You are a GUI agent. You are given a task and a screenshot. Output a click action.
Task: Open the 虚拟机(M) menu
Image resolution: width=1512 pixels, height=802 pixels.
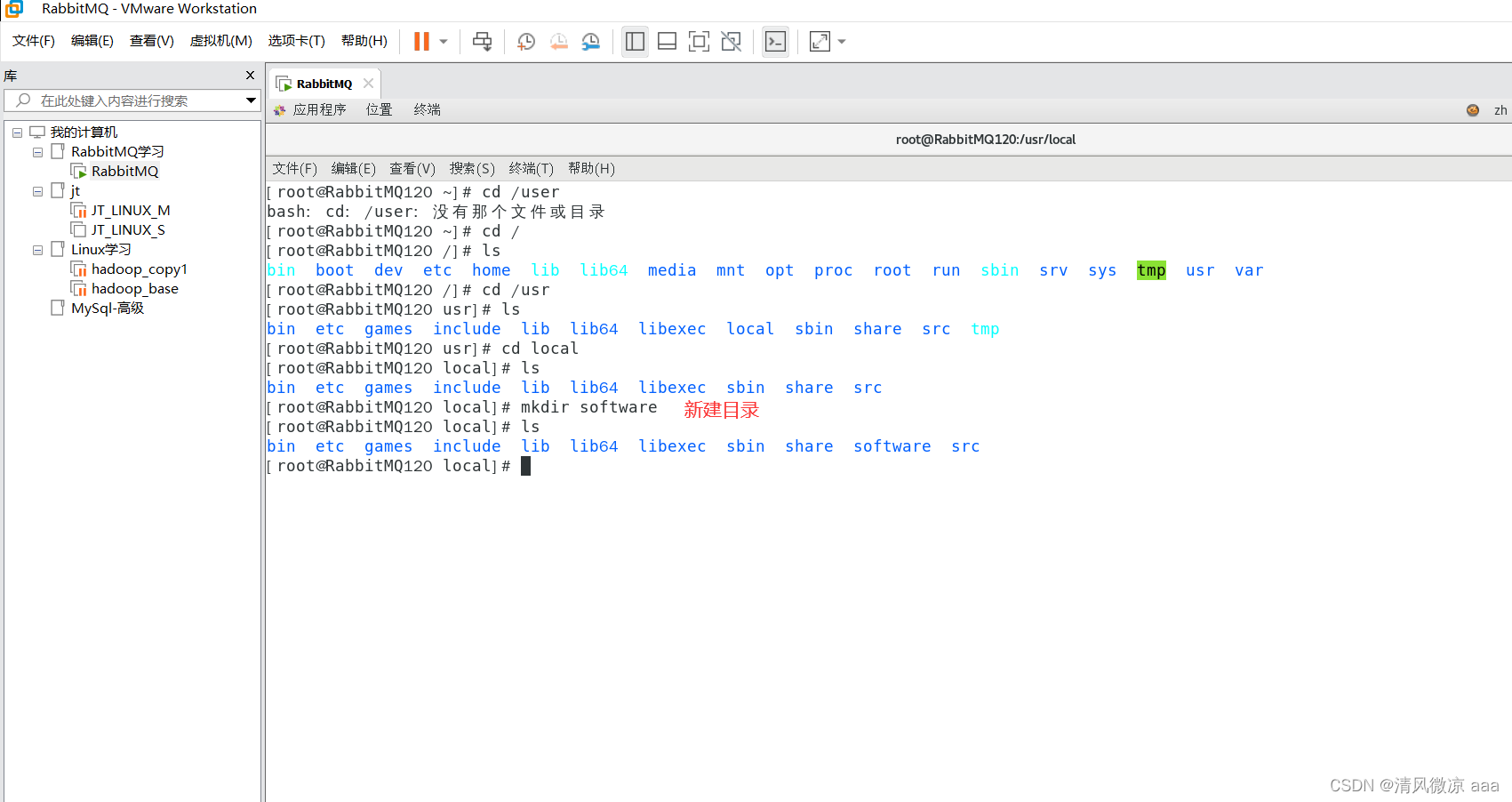coord(221,41)
